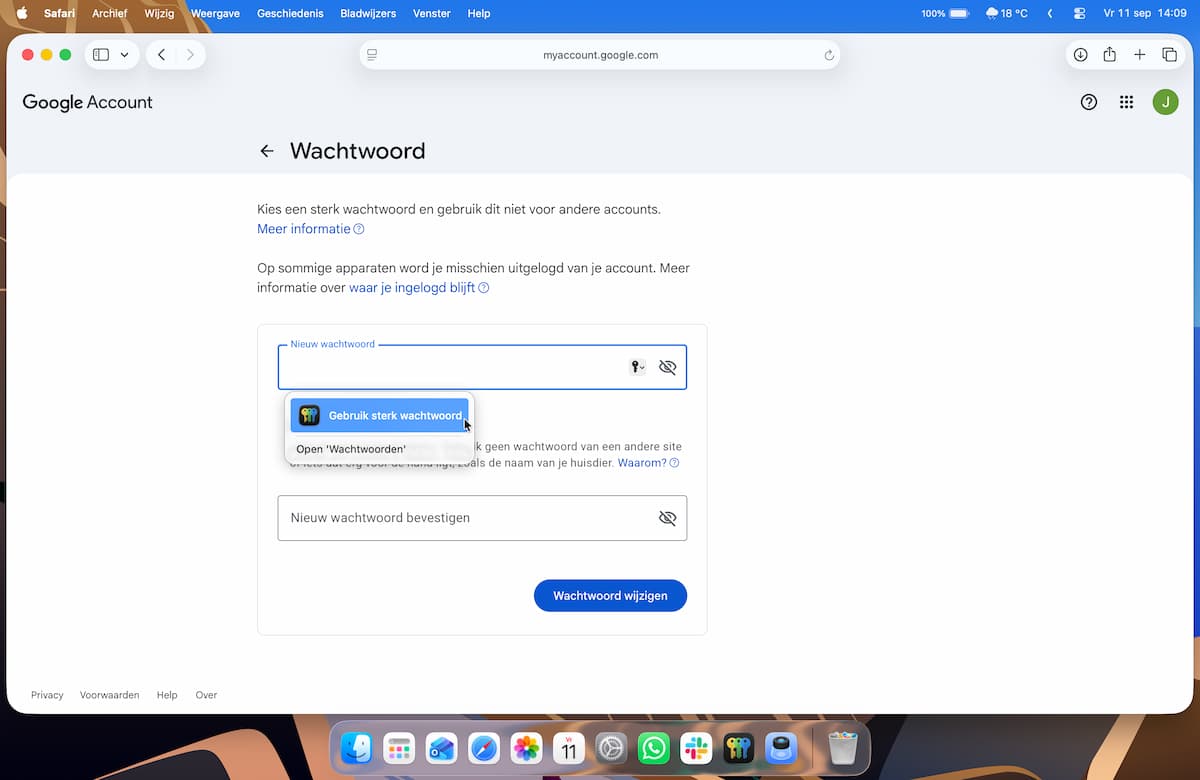The image size is (1200, 780).
Task: Open Over footer link
Action: click(x=206, y=695)
